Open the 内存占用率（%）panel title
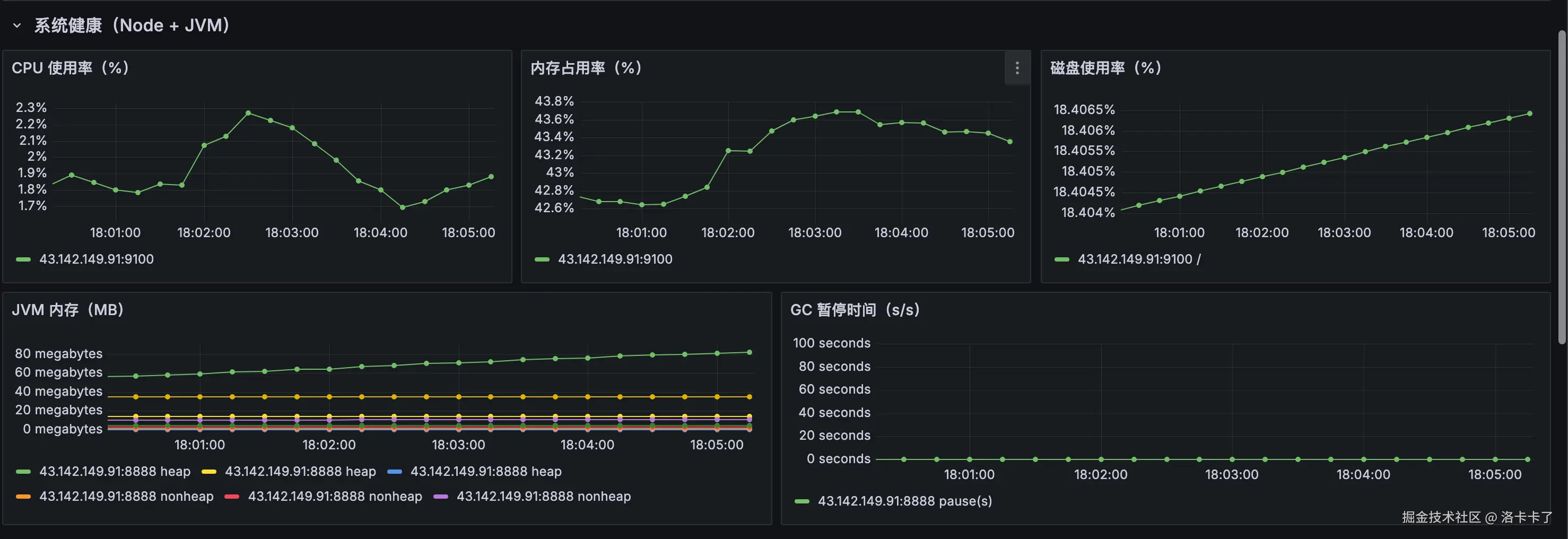 [x=587, y=67]
